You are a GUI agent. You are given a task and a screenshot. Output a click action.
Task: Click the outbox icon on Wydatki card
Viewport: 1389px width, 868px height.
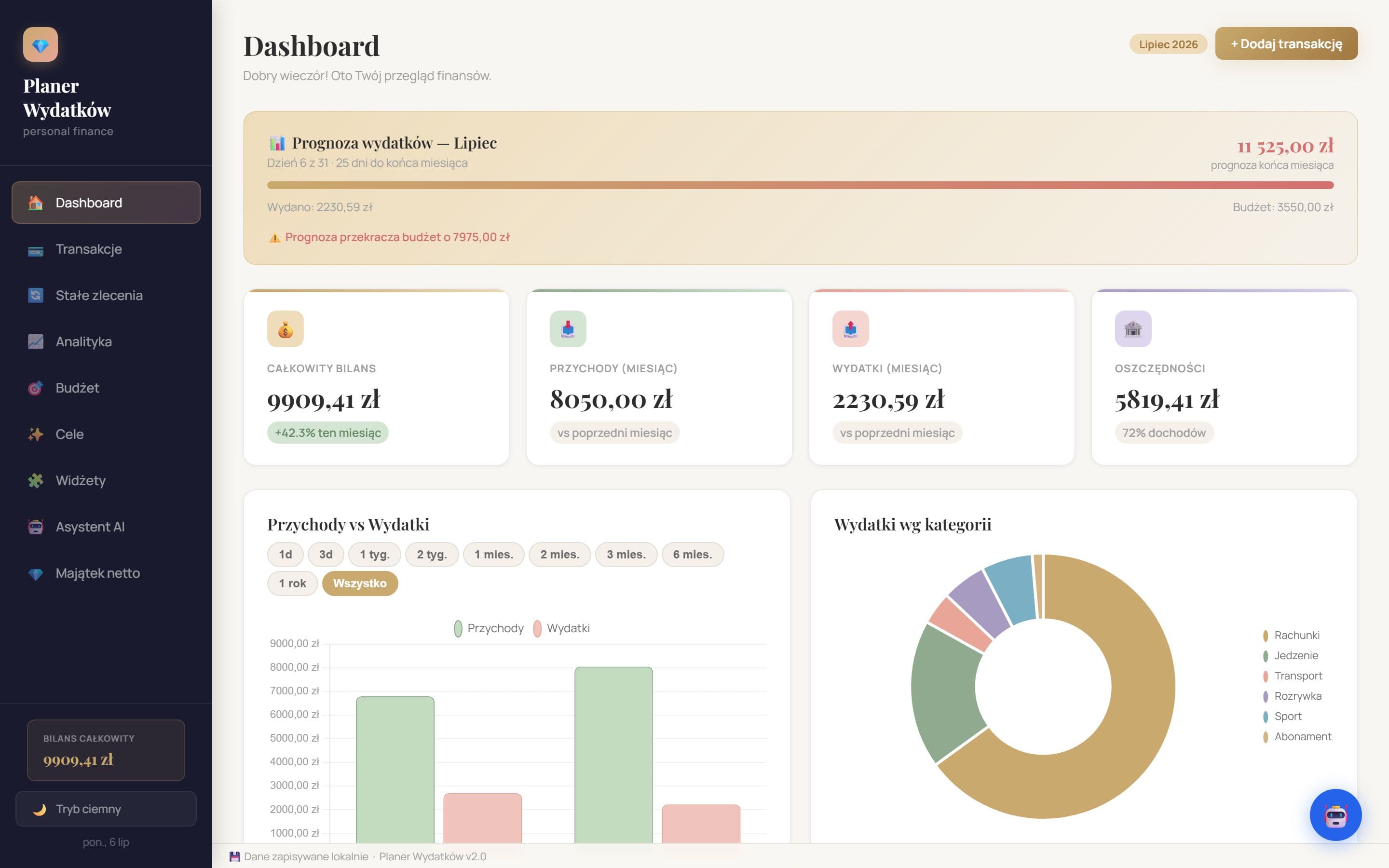tap(851, 329)
